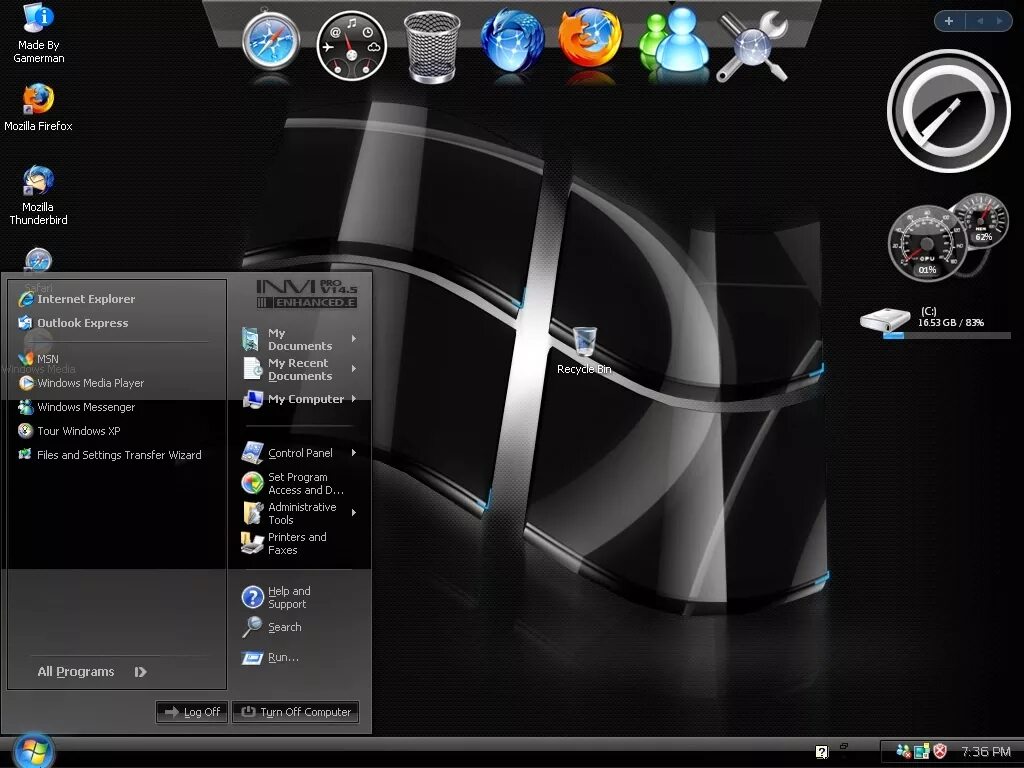1024x768 pixels.
Task: Open Mozilla Firefox desktop shortcut
Action: pos(39,108)
